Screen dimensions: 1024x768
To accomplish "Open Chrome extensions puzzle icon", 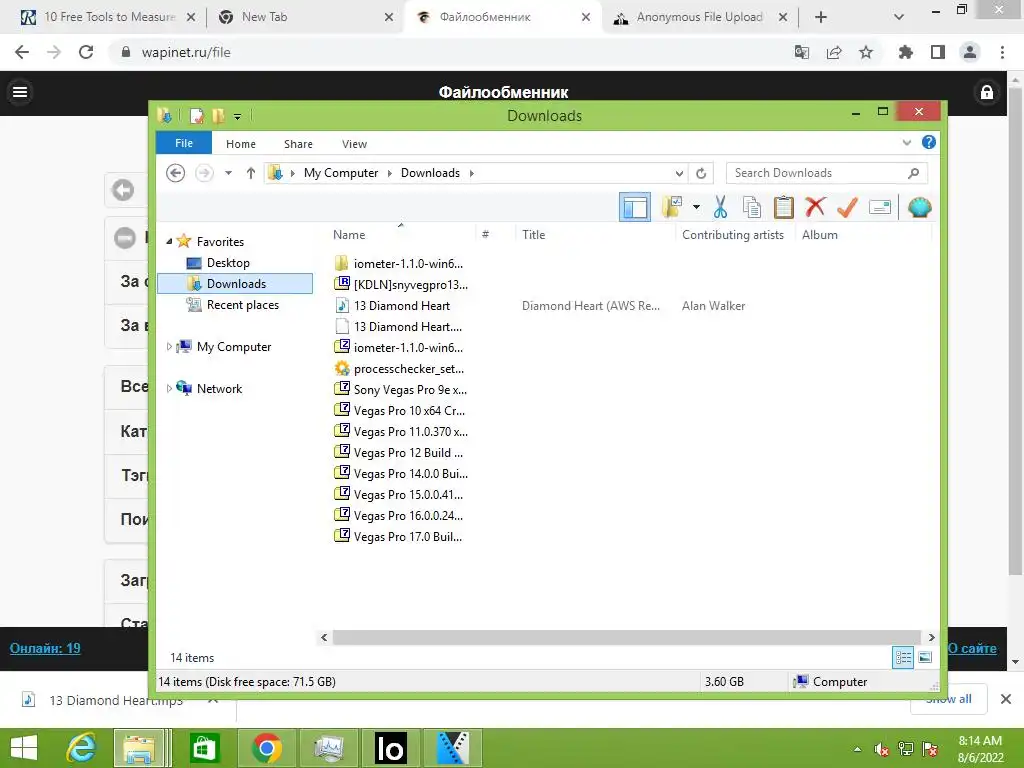I will 905,52.
